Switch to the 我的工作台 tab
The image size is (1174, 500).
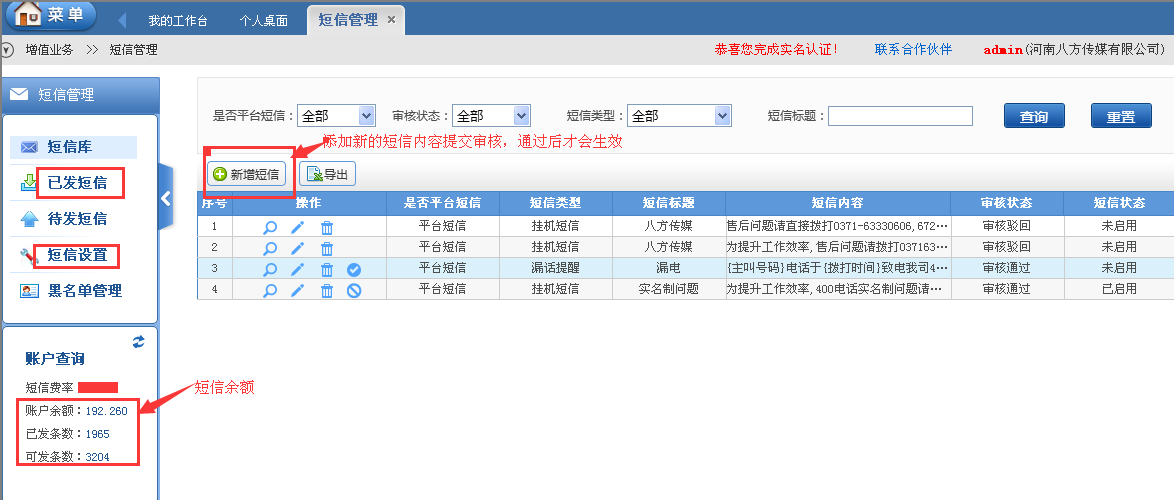[177, 20]
